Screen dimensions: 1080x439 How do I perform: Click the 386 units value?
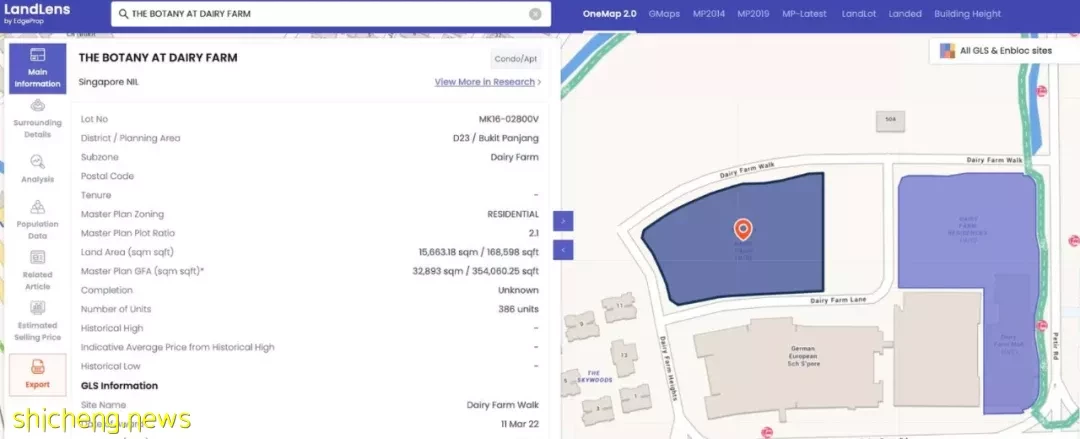point(519,309)
